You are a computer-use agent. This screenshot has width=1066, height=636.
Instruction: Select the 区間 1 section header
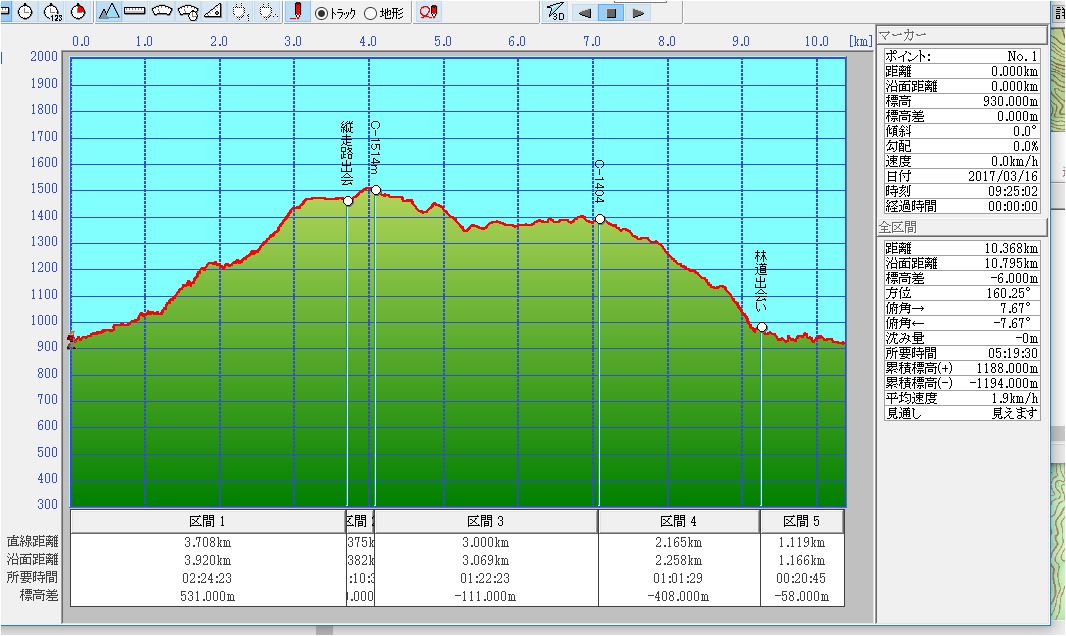point(207,521)
